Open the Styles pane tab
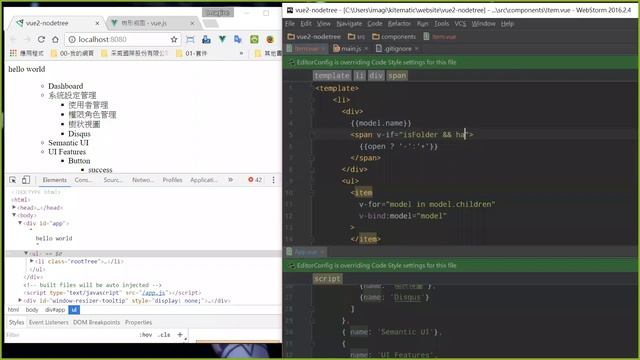Viewport: 640px width, 360px height. pyautogui.click(x=17, y=322)
